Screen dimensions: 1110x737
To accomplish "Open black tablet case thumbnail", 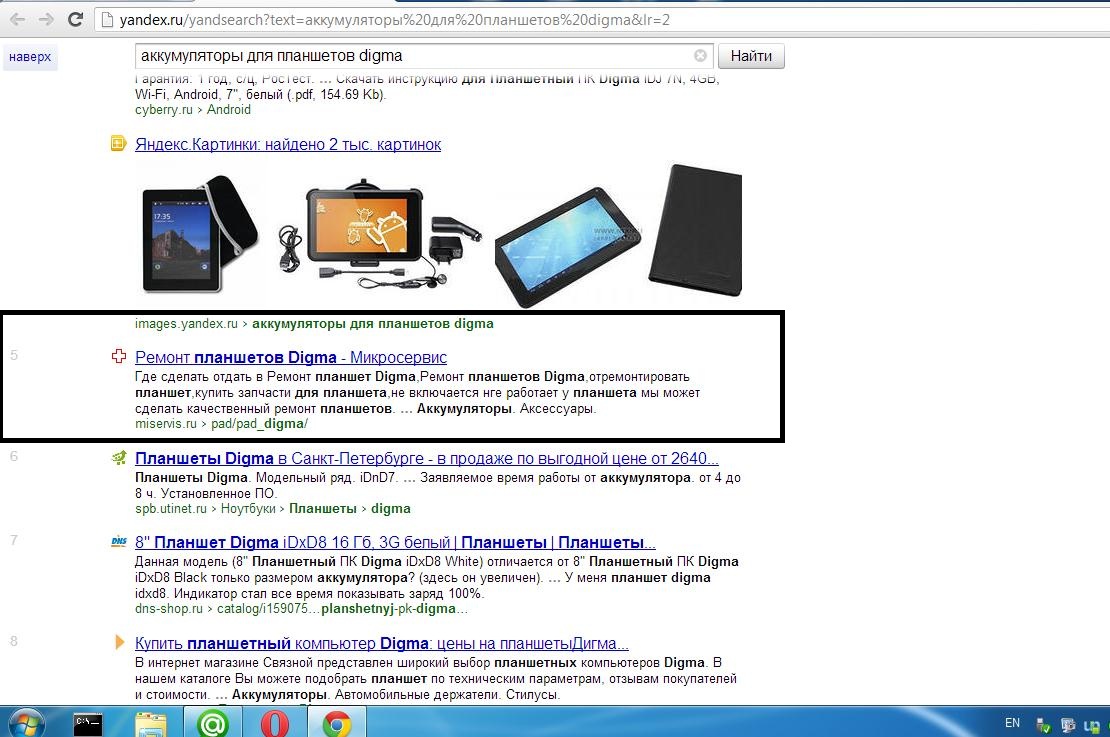I will point(695,231).
